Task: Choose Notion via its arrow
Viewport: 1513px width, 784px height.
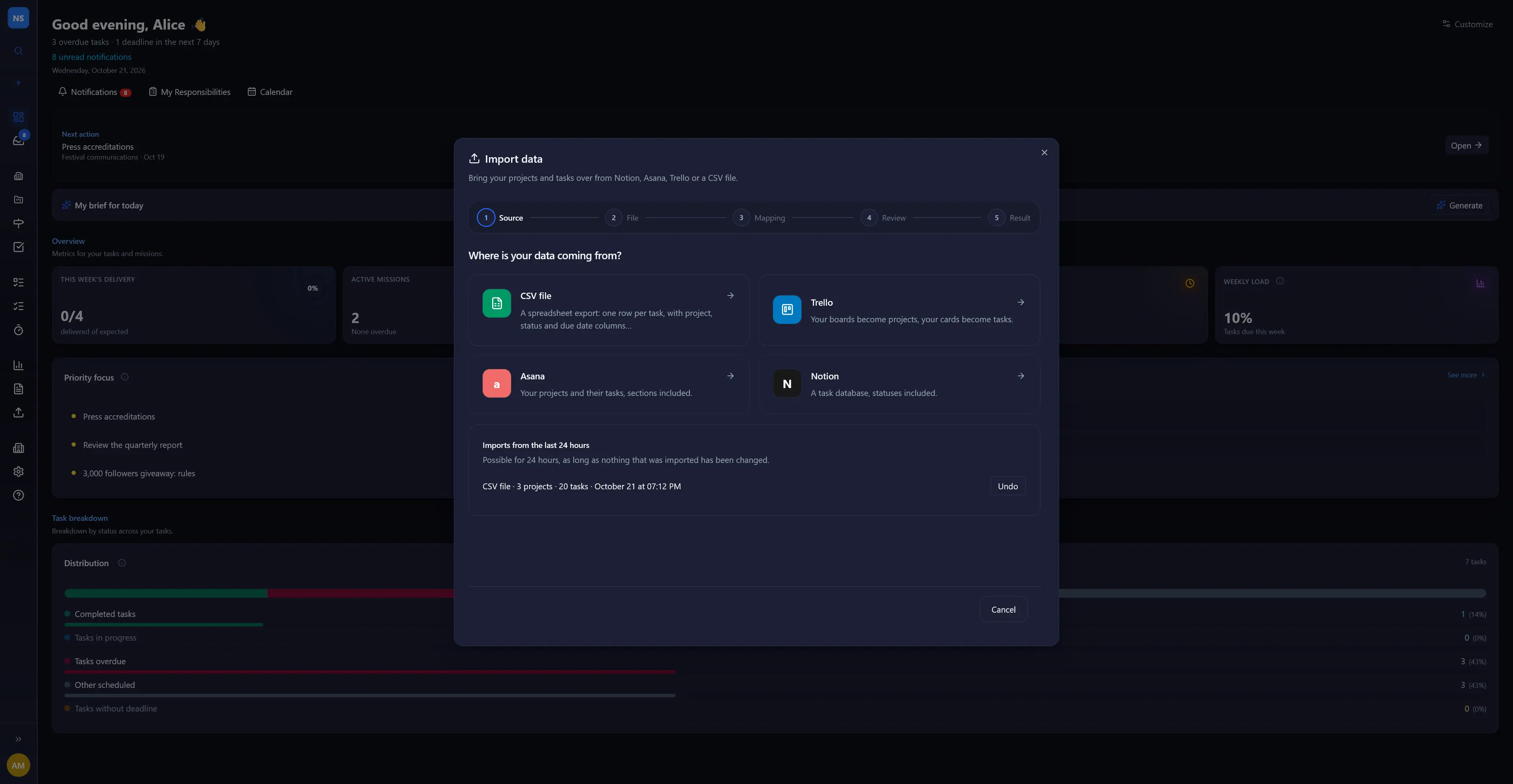Action: pos(1021,376)
